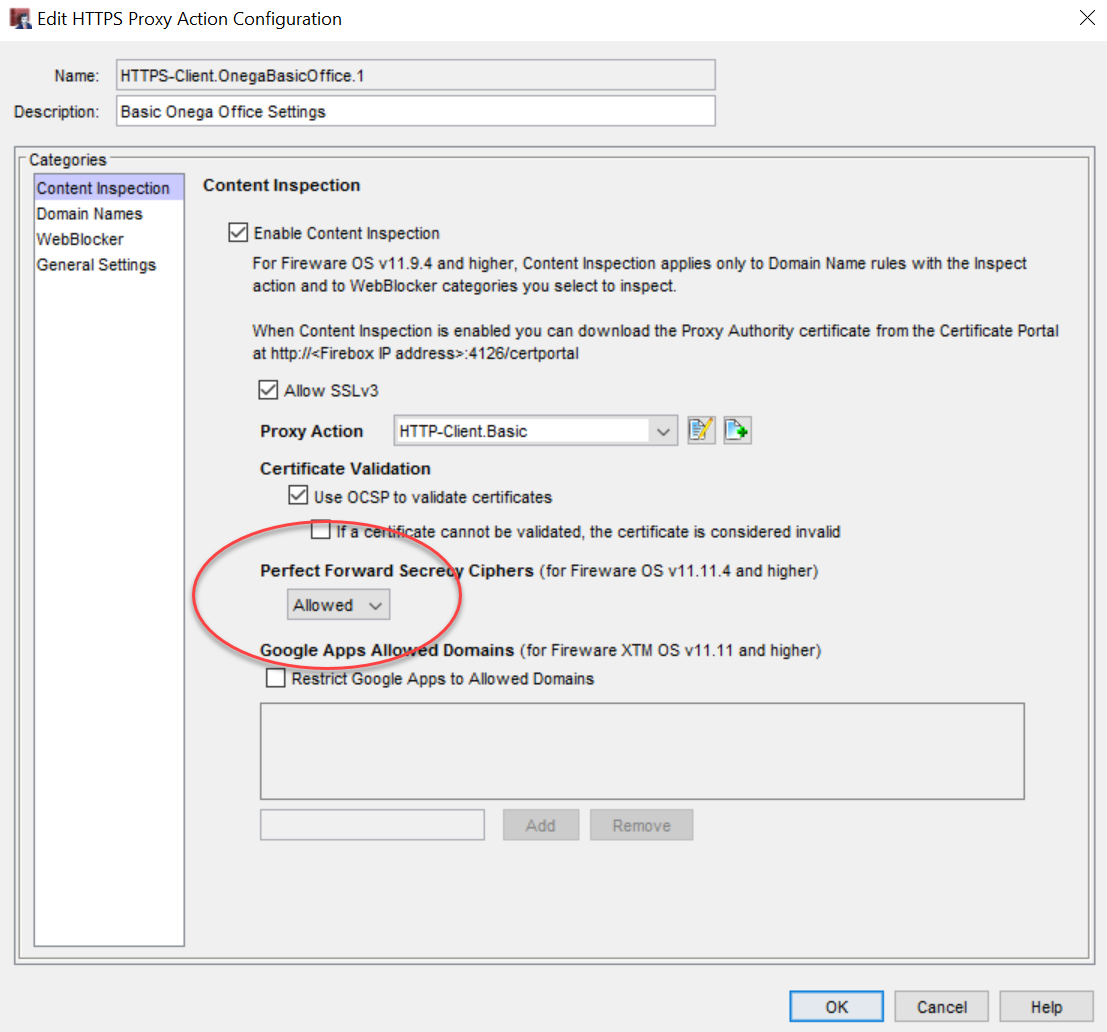
Task: Click the 'Certificate Validation' heading text
Action: 345,469
